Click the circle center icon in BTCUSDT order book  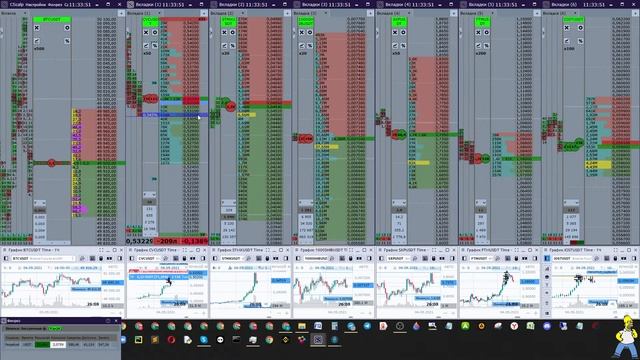[x=67, y=28]
